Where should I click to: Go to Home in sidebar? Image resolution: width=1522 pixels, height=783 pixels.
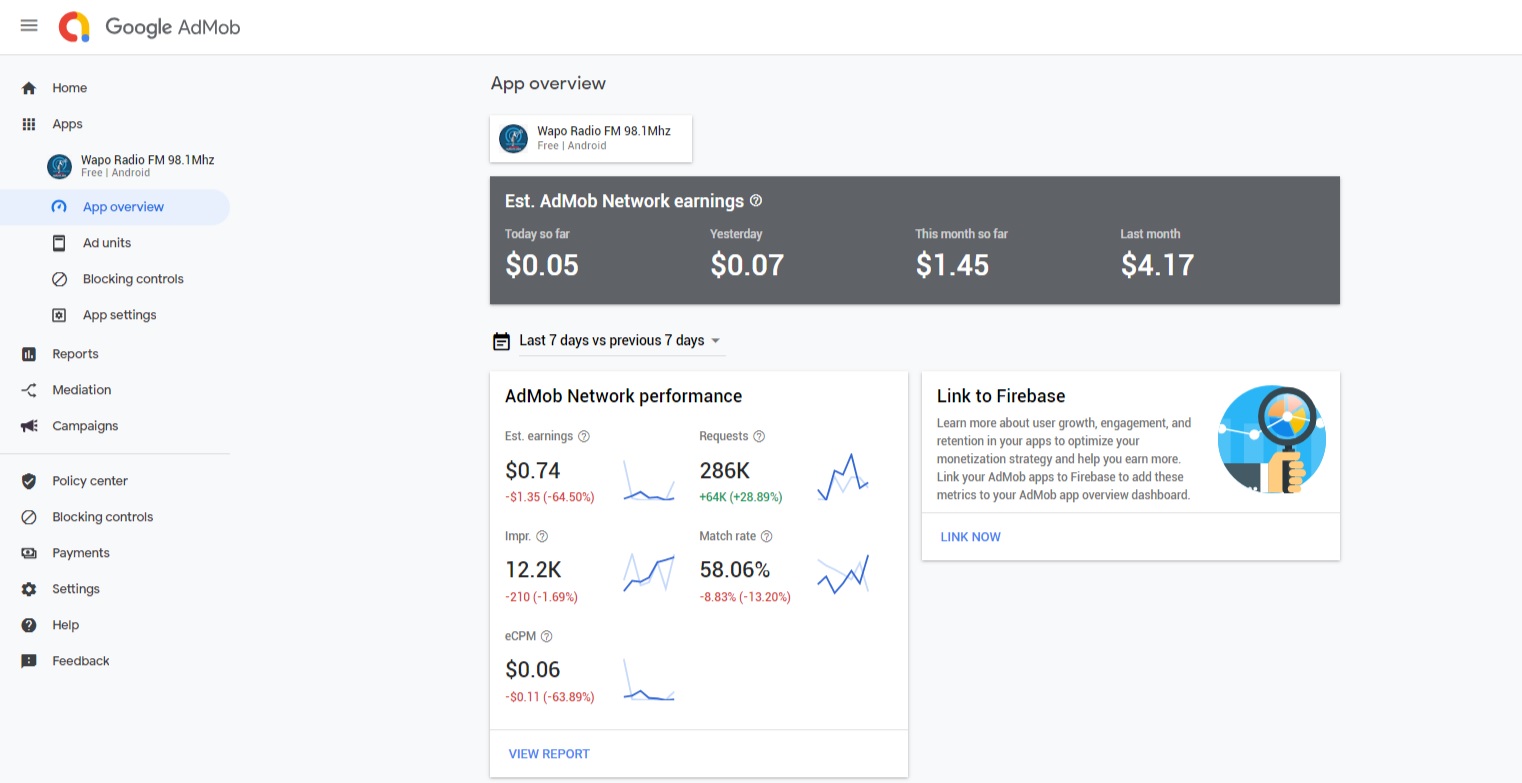point(115,88)
